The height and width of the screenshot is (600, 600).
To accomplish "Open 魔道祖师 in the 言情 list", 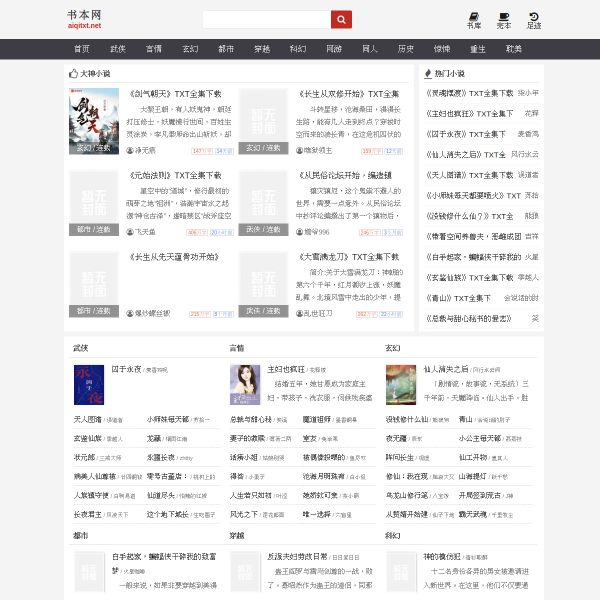I will pyautogui.click(x=316, y=419).
